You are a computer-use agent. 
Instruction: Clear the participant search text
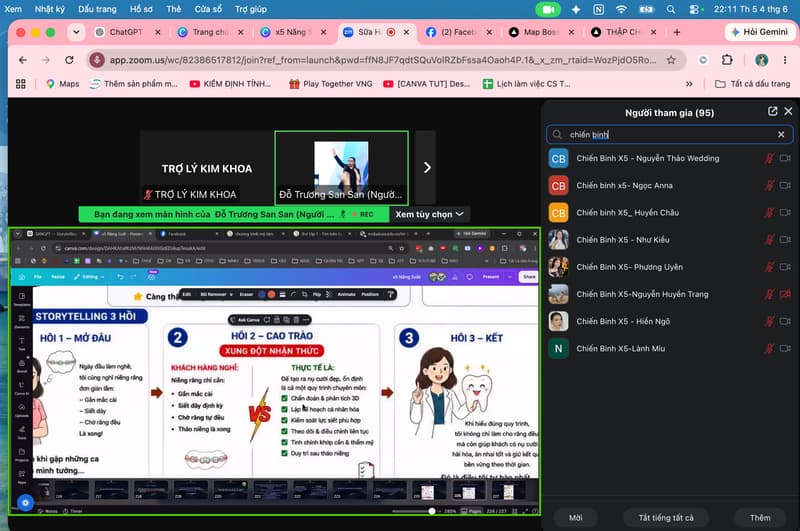781,135
